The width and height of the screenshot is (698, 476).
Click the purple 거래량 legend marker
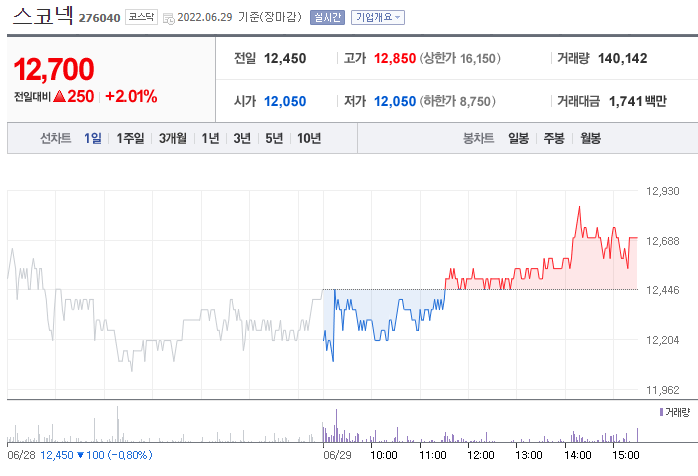coord(661,412)
